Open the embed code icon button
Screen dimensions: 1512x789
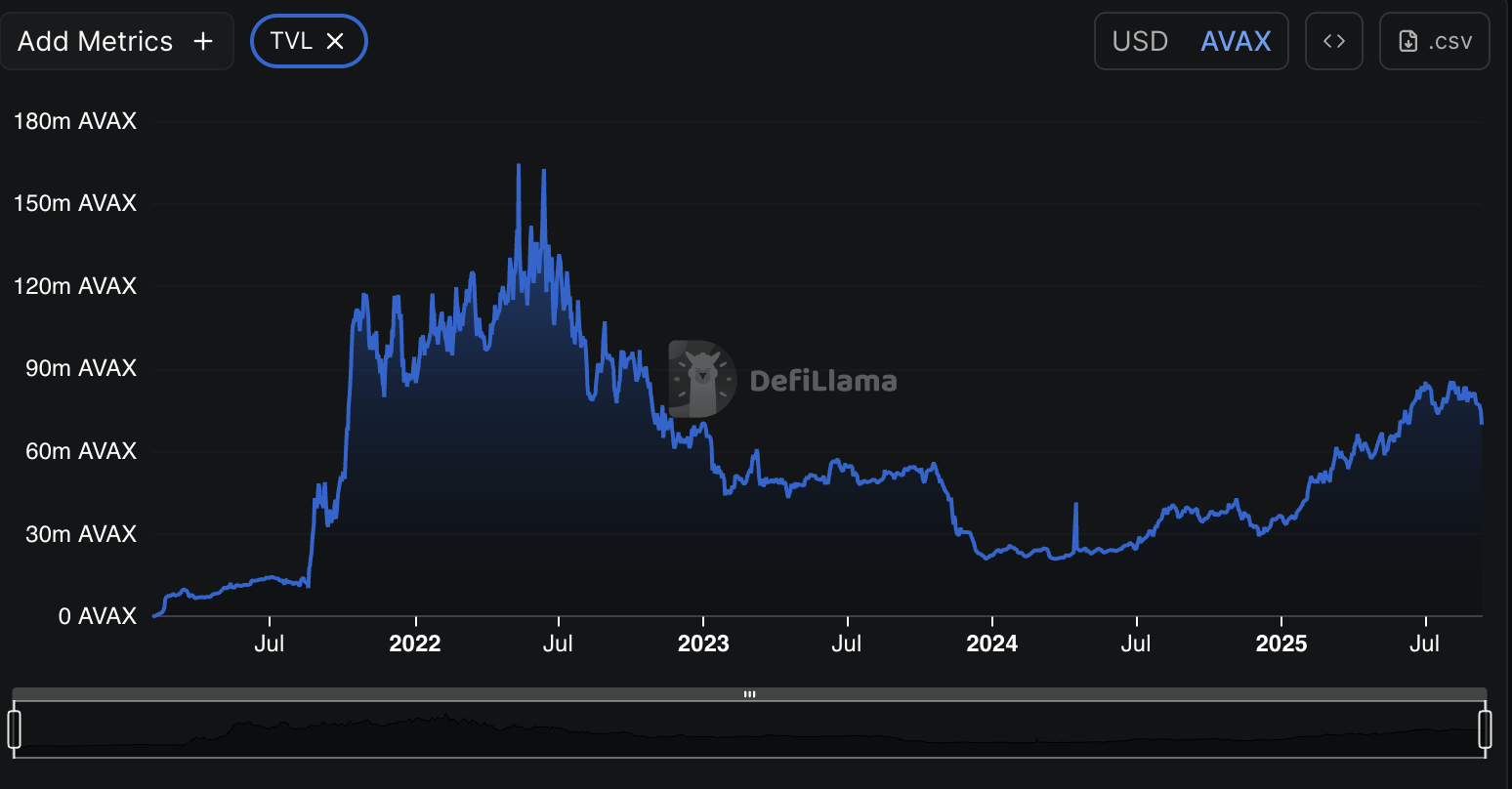click(1334, 41)
